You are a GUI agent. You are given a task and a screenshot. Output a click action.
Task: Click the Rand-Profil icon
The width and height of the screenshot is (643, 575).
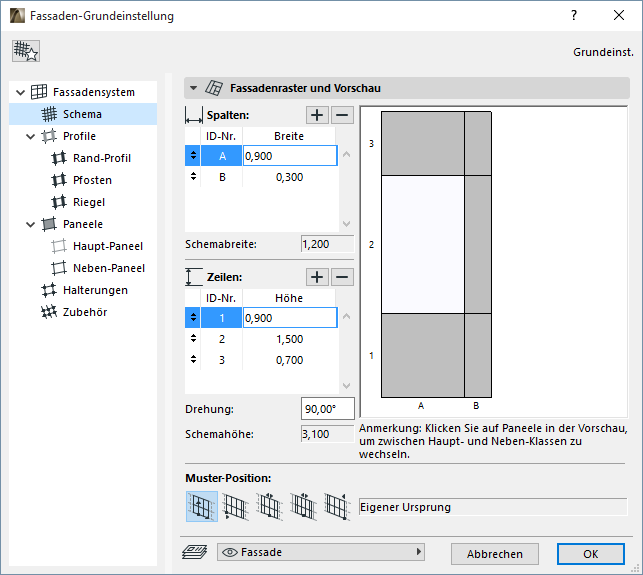tap(59, 158)
